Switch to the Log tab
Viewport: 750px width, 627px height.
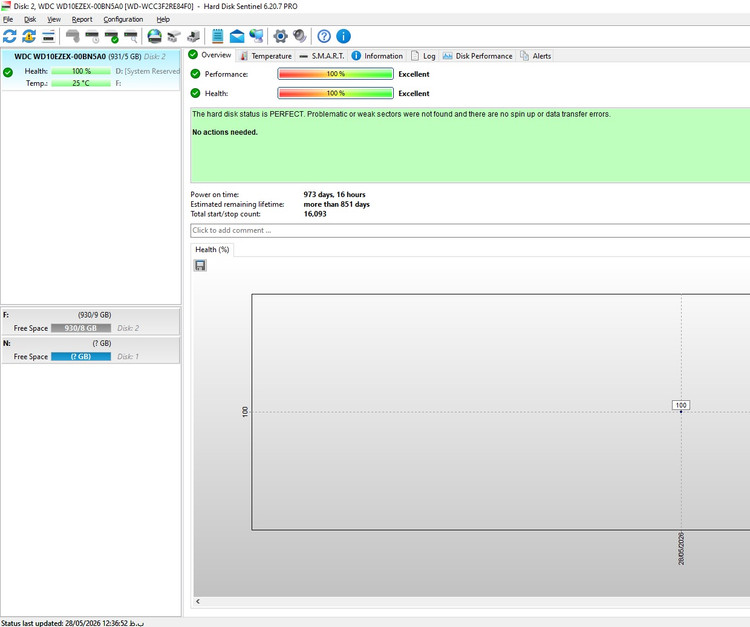423,56
